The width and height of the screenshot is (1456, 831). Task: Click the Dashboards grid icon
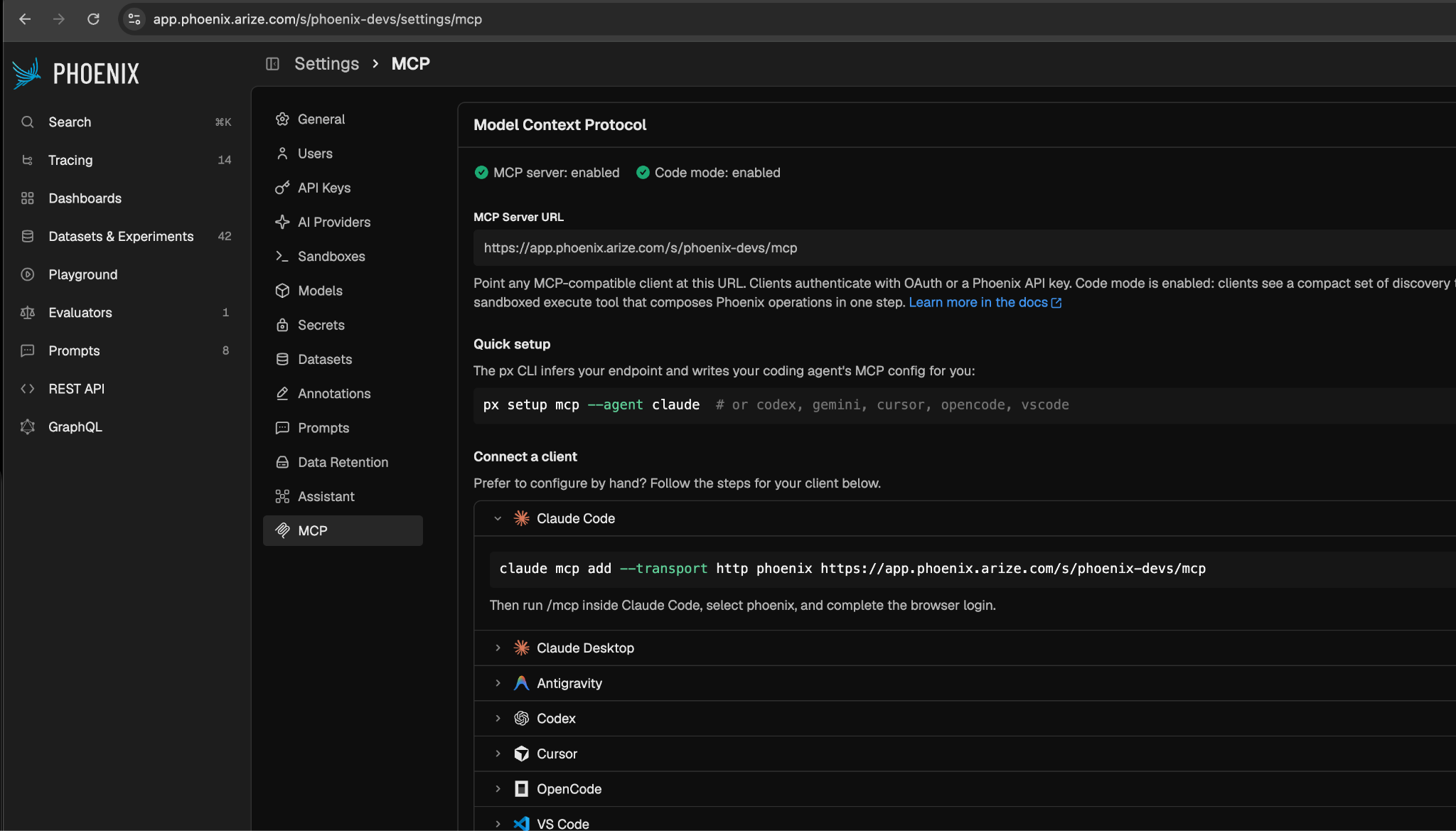pyautogui.click(x=28, y=198)
